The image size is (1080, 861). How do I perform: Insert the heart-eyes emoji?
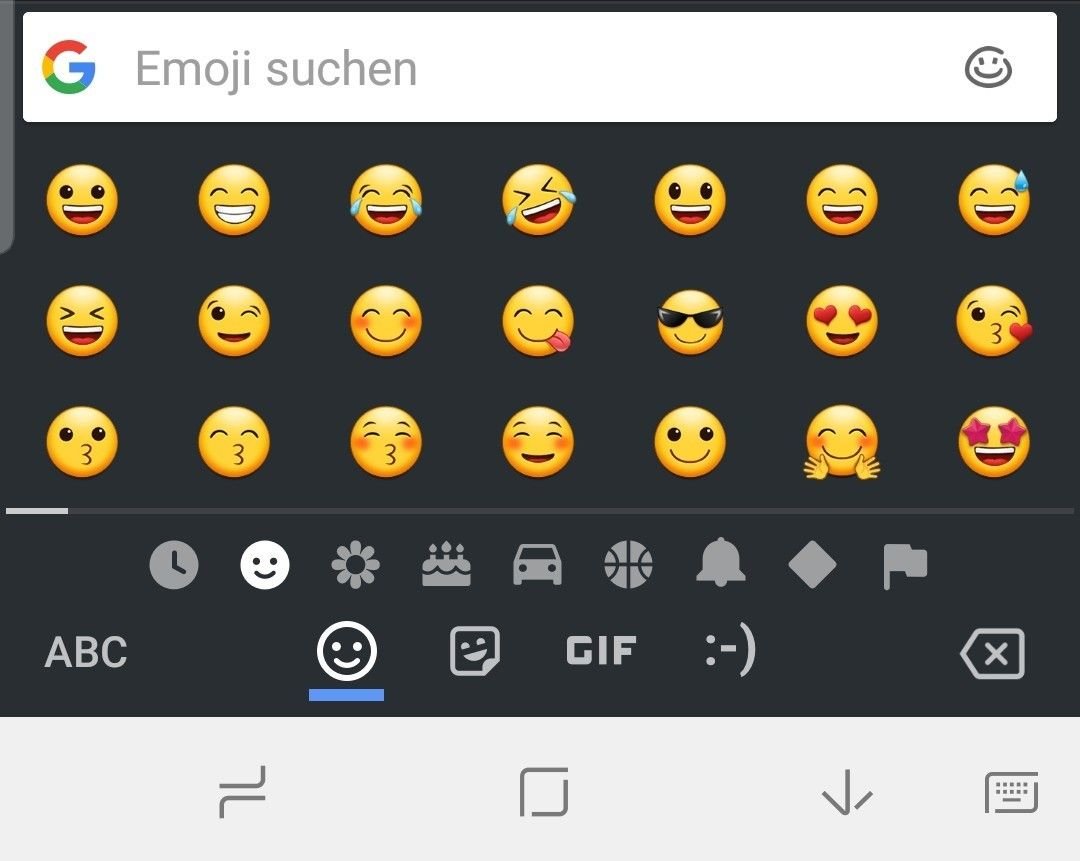(842, 321)
